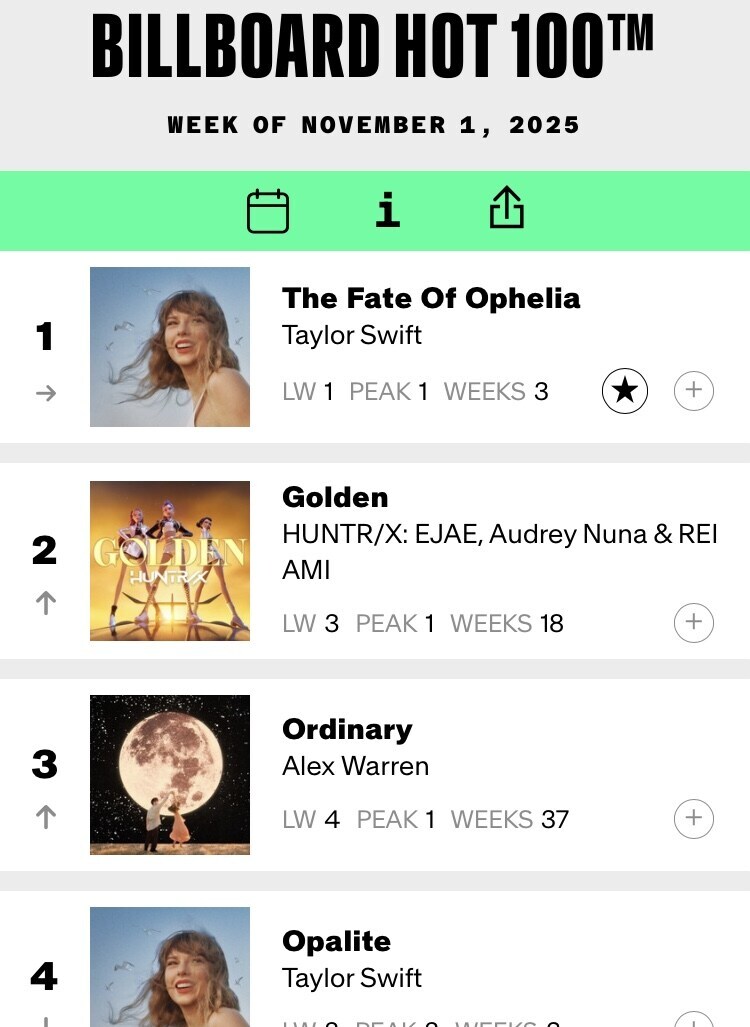
Task: Expand The Fate Of Ophelia row with plus
Action: pyautogui.click(x=694, y=391)
